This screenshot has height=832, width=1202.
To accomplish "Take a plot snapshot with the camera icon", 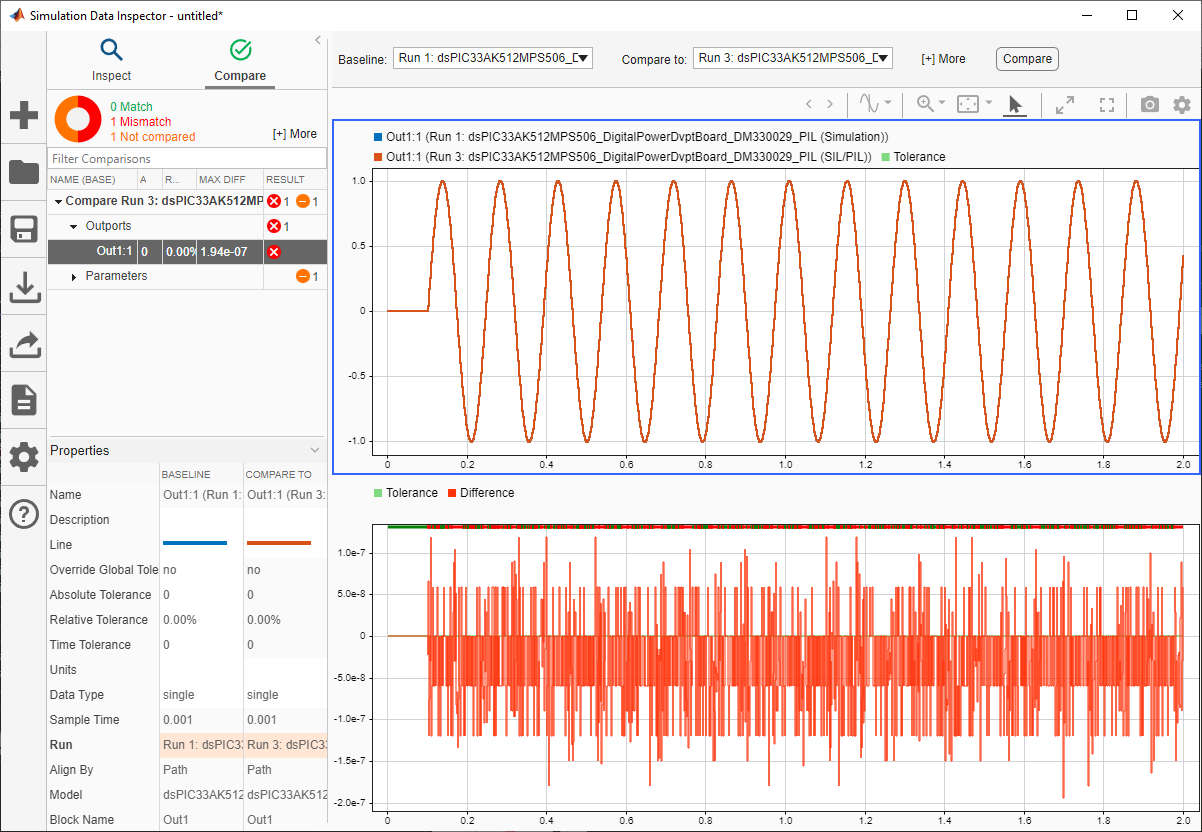I will 1149,104.
